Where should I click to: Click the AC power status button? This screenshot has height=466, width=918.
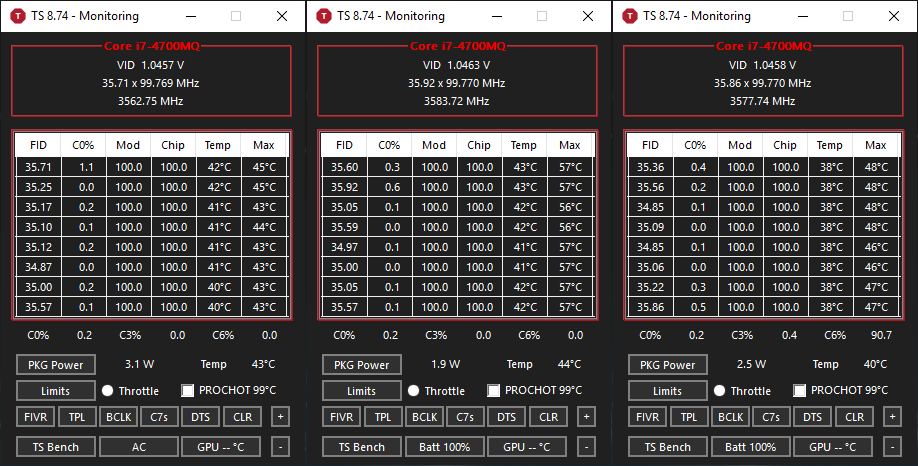point(139,447)
